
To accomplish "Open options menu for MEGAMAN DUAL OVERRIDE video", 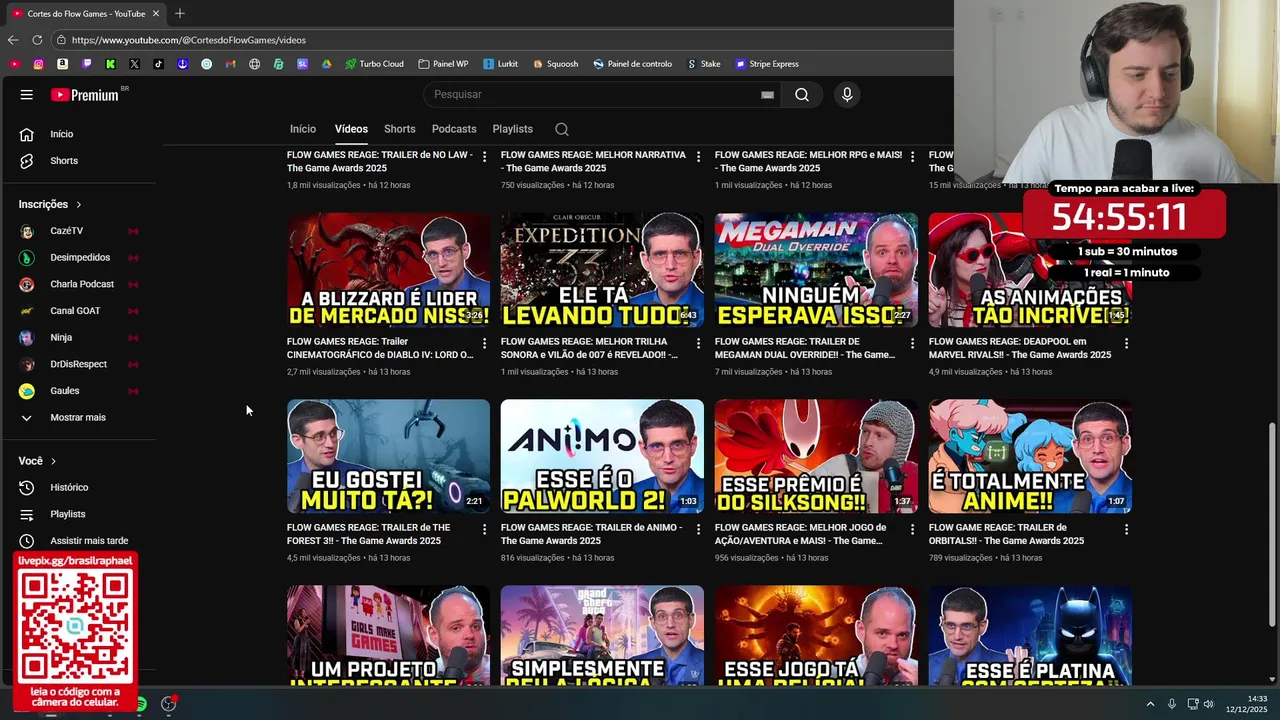I will coord(912,343).
